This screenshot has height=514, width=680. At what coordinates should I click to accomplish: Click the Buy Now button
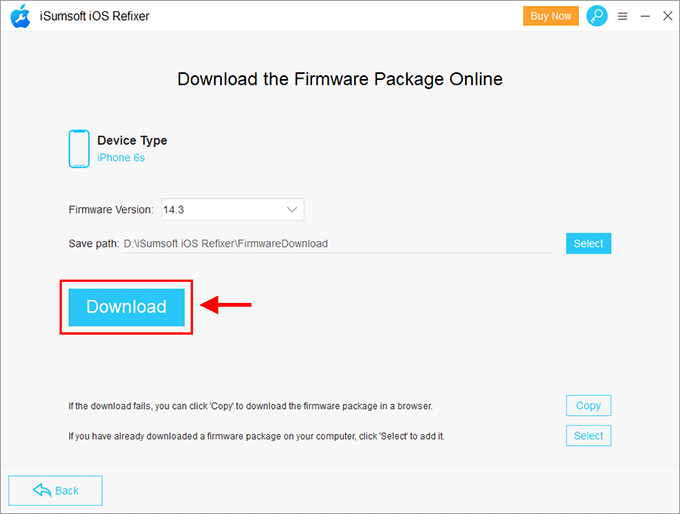[550, 16]
